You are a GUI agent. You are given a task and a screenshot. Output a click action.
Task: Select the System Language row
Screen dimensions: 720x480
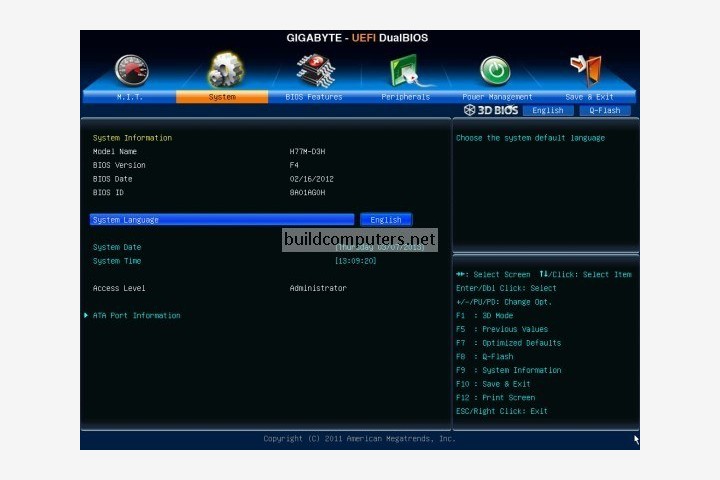point(222,220)
